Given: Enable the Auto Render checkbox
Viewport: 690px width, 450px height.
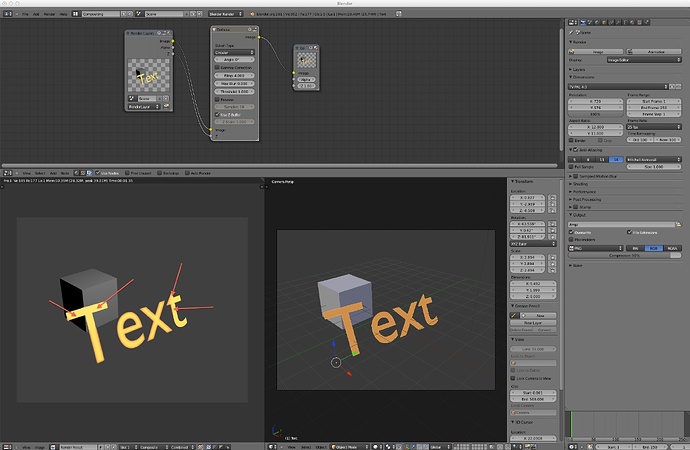Looking at the screenshot, I should (x=187, y=173).
